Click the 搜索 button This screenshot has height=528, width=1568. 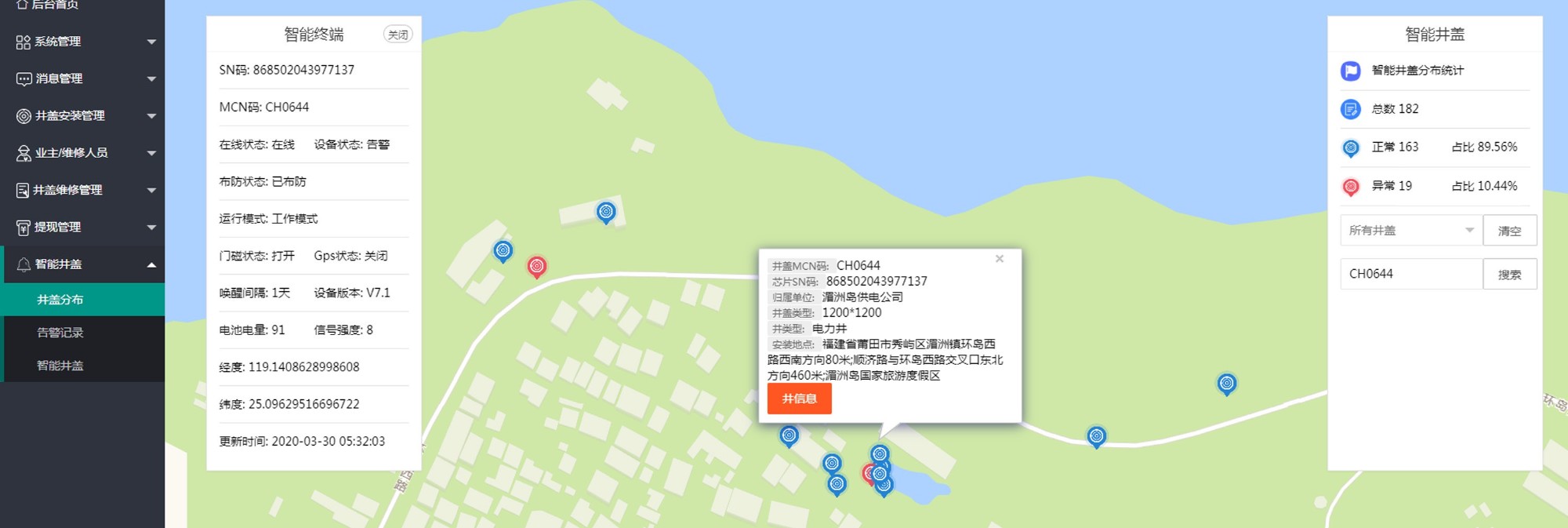point(1510,274)
